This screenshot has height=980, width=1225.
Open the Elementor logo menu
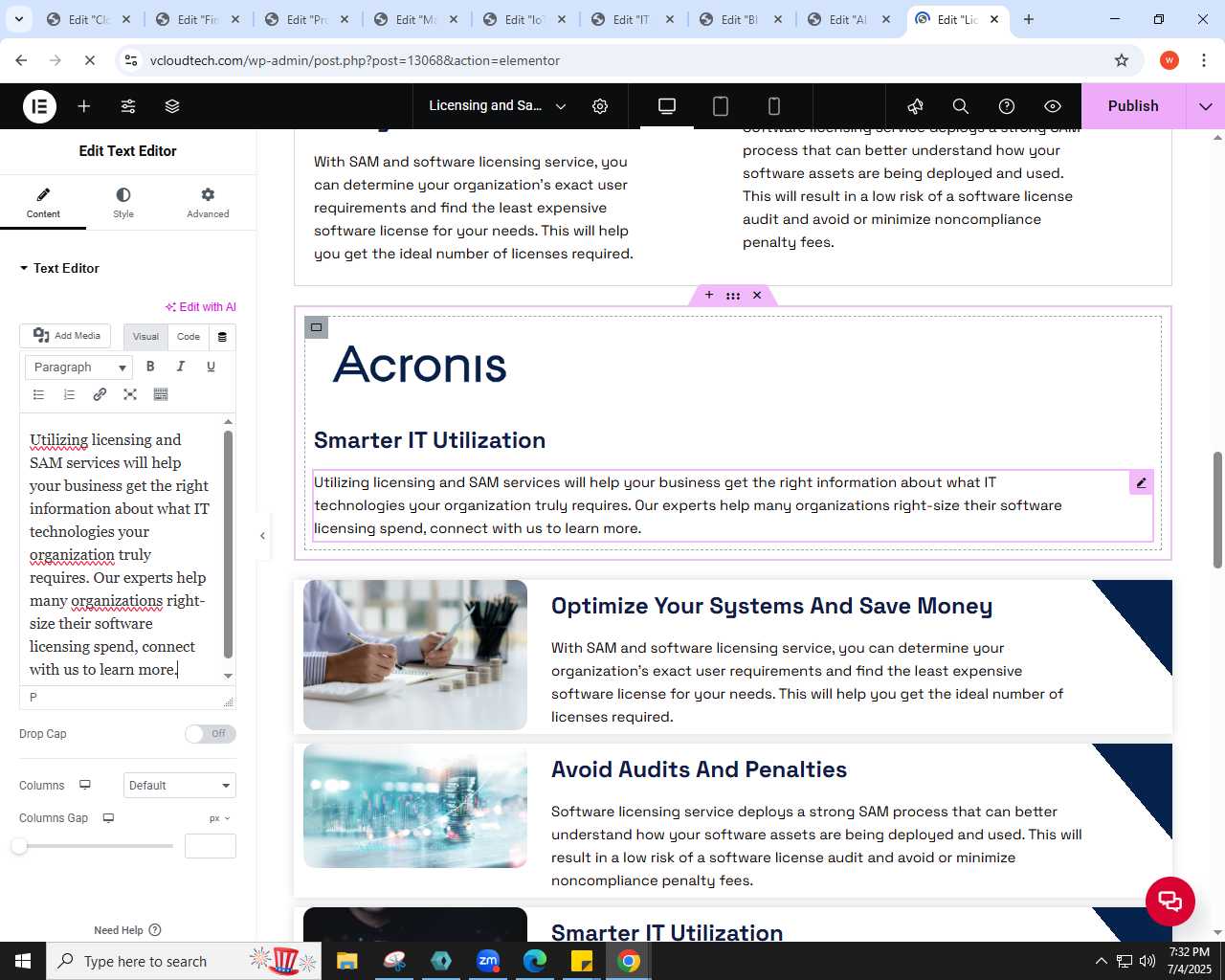[39, 106]
